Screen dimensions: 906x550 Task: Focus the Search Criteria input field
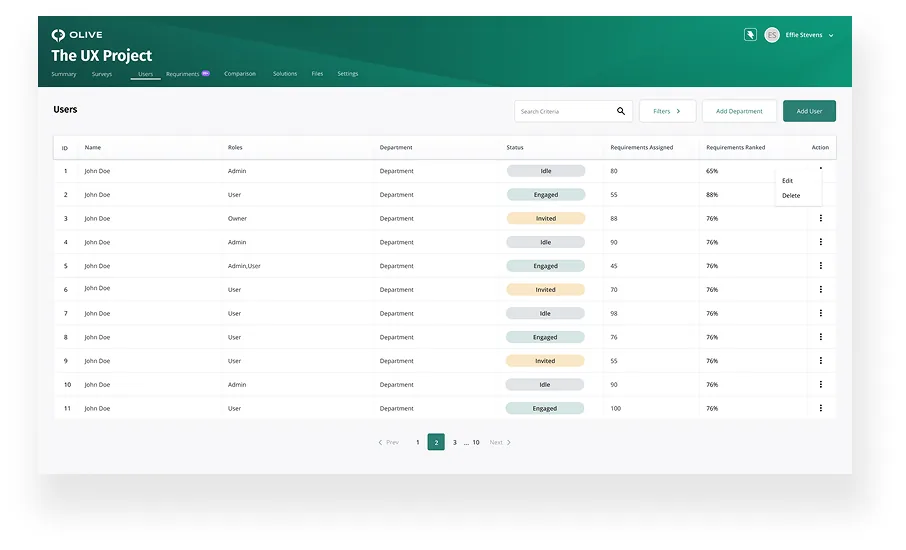pyautogui.click(x=573, y=111)
